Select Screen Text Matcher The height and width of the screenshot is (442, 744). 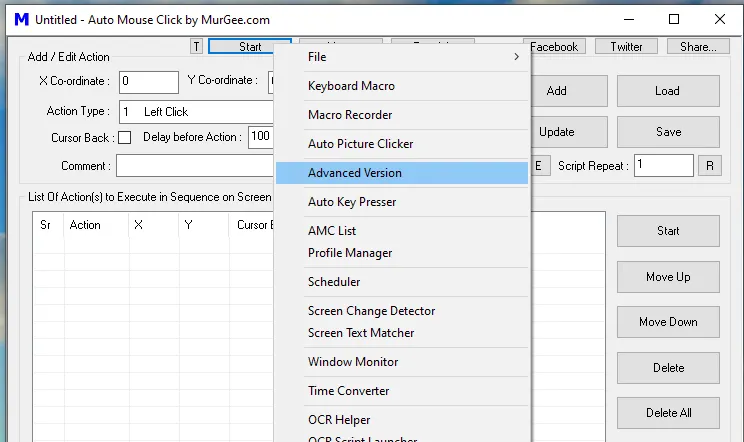pos(402,333)
